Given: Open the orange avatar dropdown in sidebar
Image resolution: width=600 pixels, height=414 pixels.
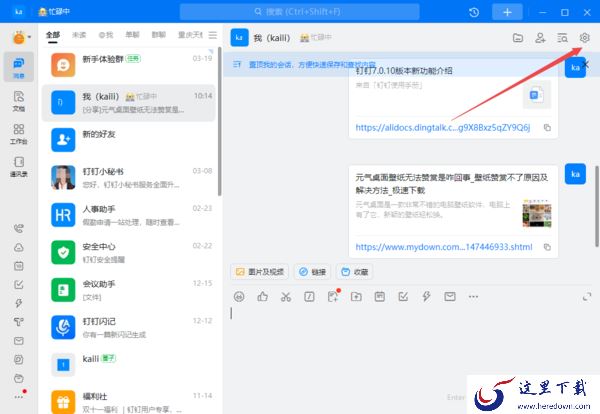Looking at the screenshot, I should (21, 38).
